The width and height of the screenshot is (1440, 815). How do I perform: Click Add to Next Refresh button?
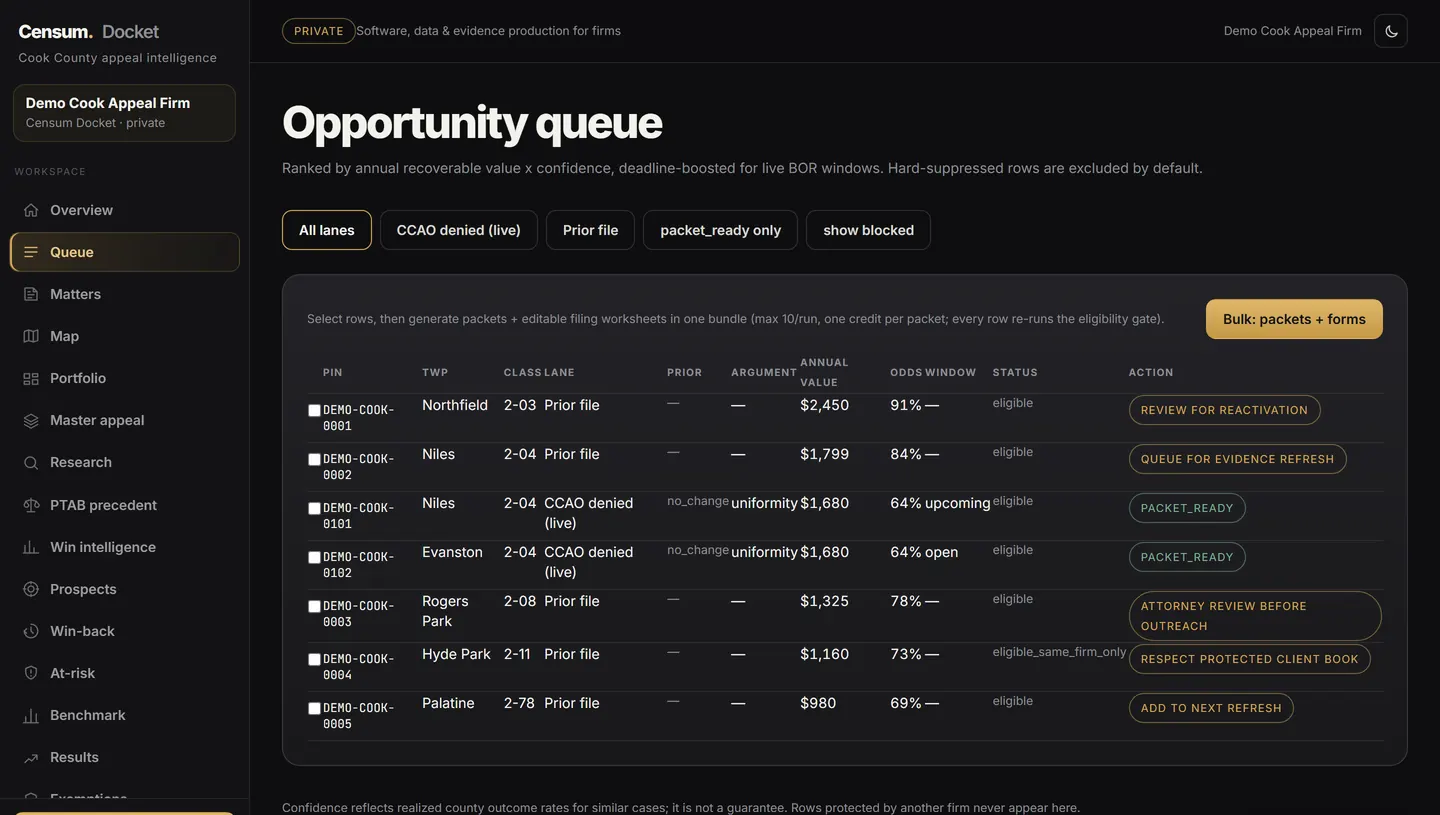point(1211,708)
